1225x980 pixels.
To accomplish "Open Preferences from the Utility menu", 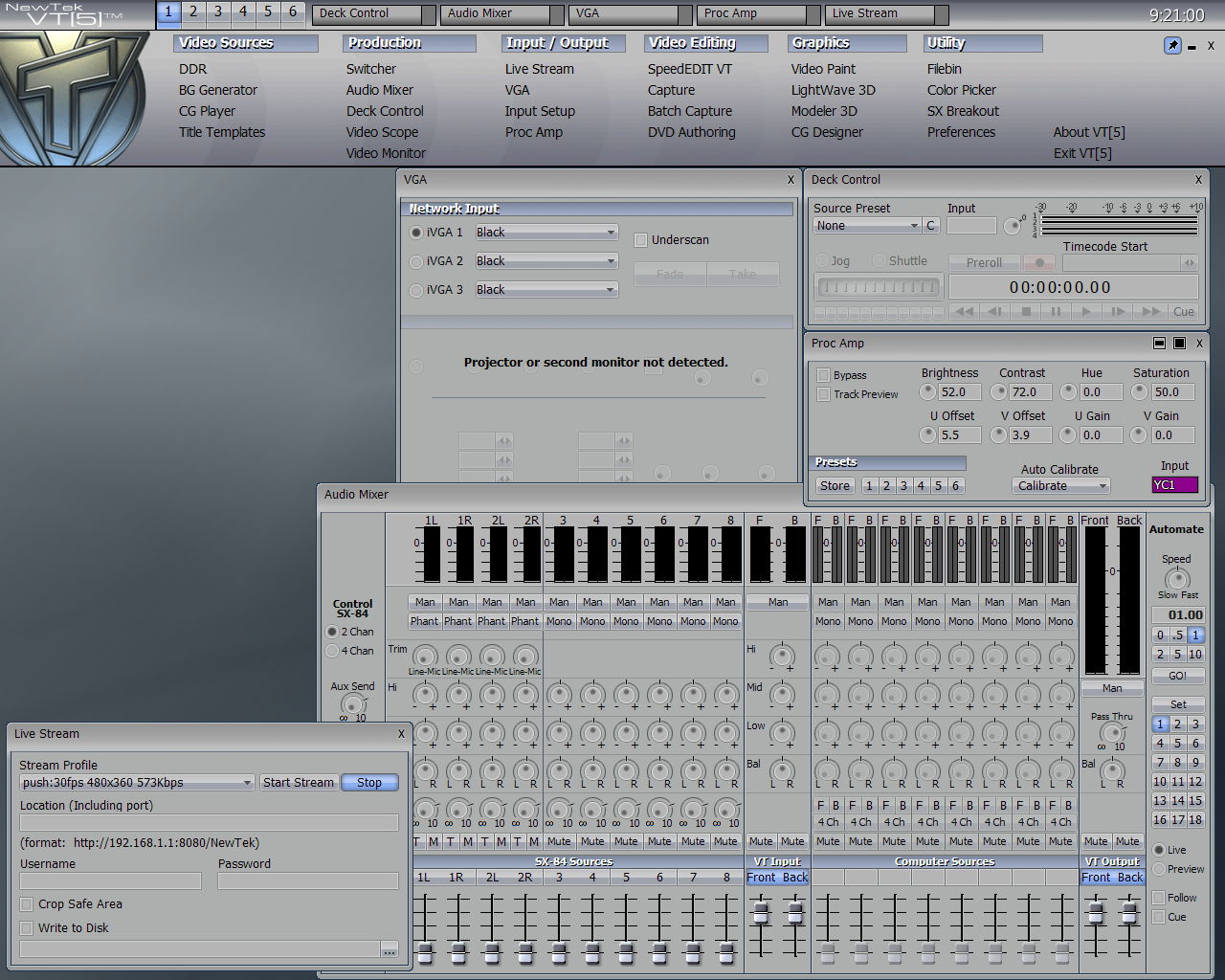I will [x=961, y=132].
